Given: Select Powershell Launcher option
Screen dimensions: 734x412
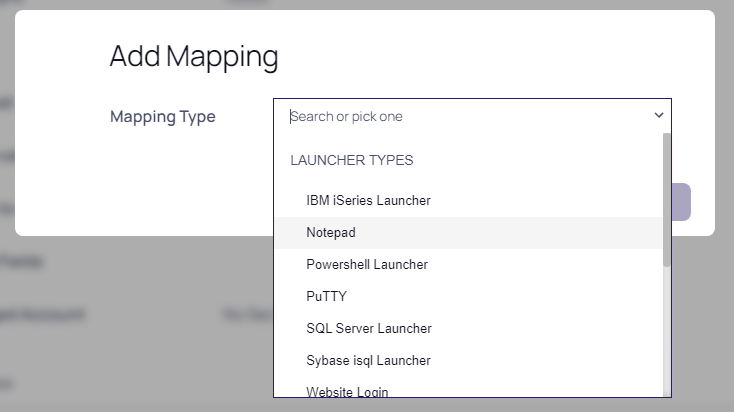Looking at the screenshot, I should (x=469, y=265).
